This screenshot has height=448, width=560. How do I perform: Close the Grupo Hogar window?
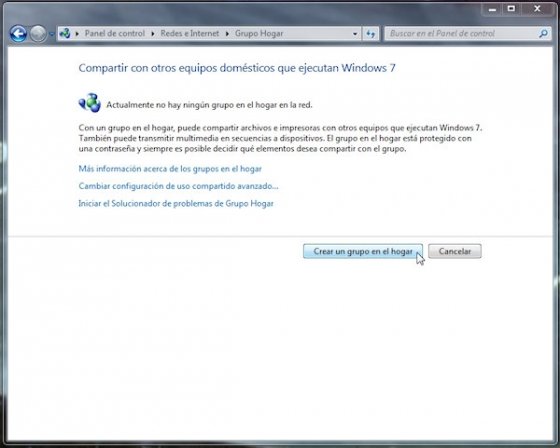click(537, 9)
